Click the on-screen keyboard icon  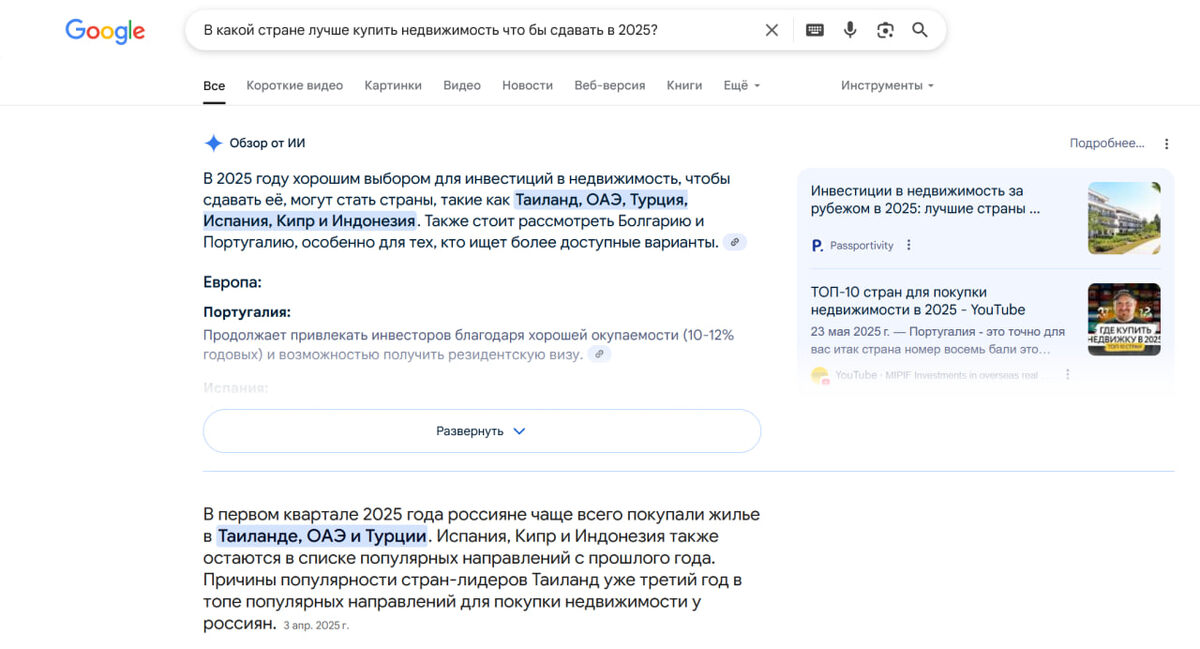(814, 30)
